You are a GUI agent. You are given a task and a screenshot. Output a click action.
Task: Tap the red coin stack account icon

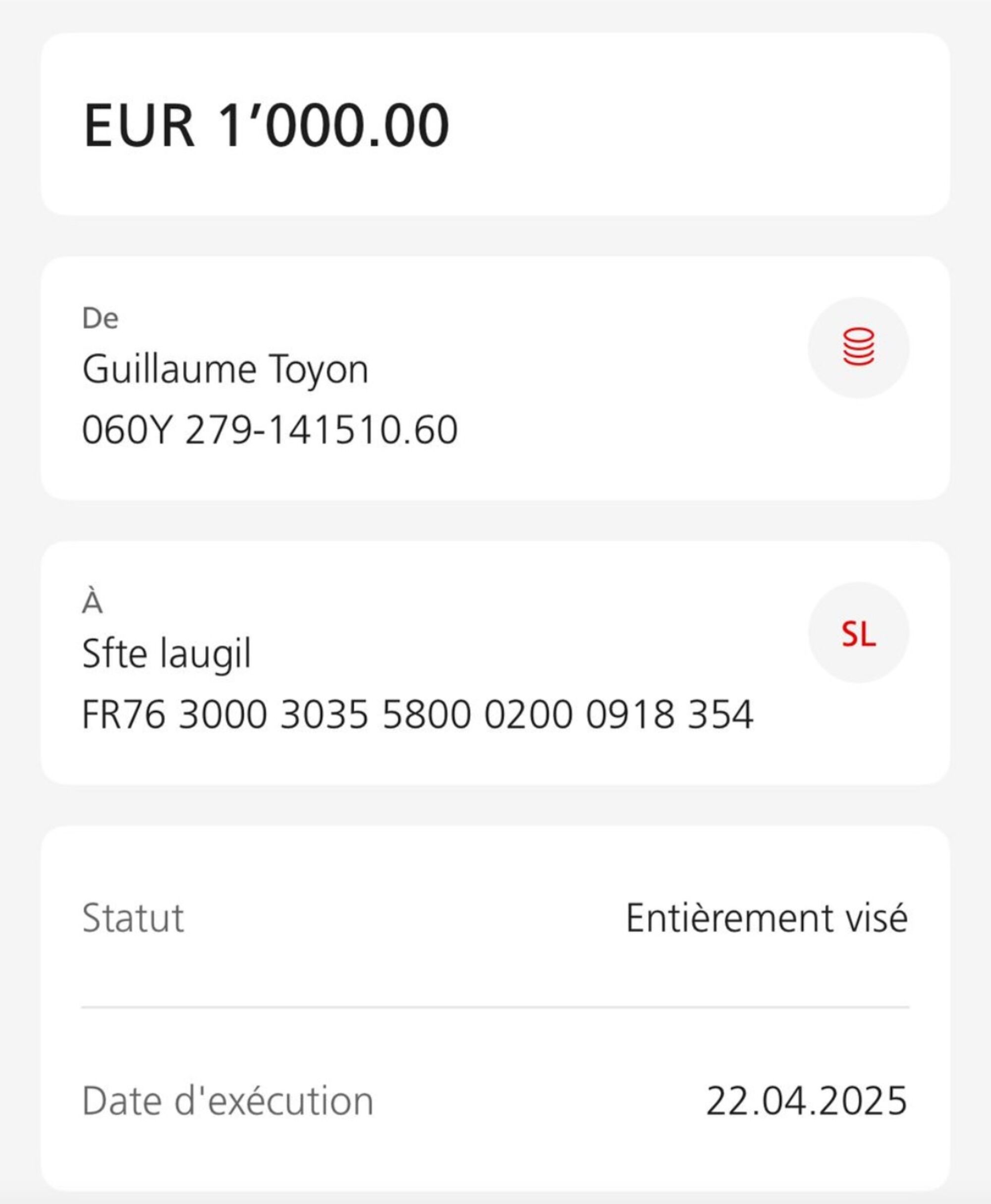(858, 347)
